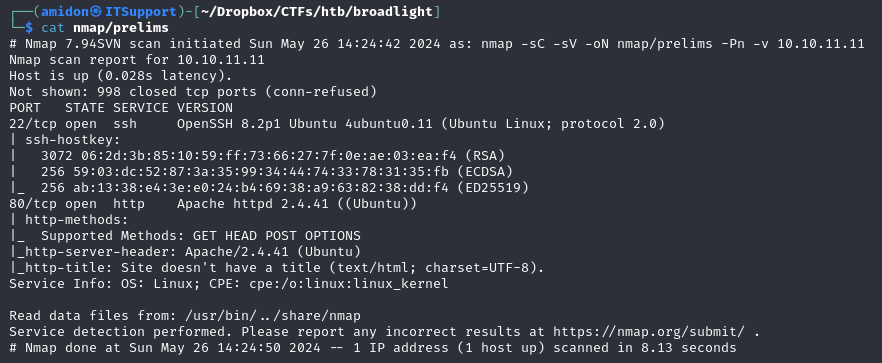
Task: Click the Kali symbol between amidon and ITSupport
Action: (97, 12)
